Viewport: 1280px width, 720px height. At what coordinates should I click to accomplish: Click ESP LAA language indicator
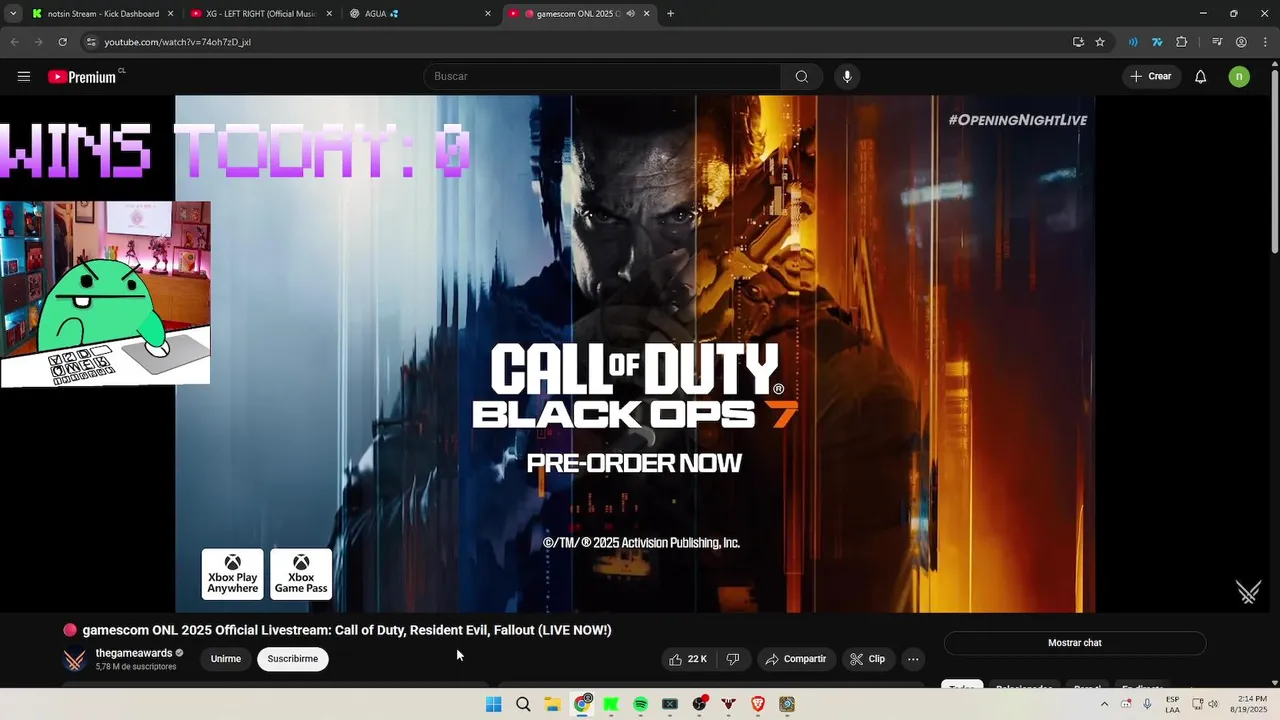point(1172,704)
